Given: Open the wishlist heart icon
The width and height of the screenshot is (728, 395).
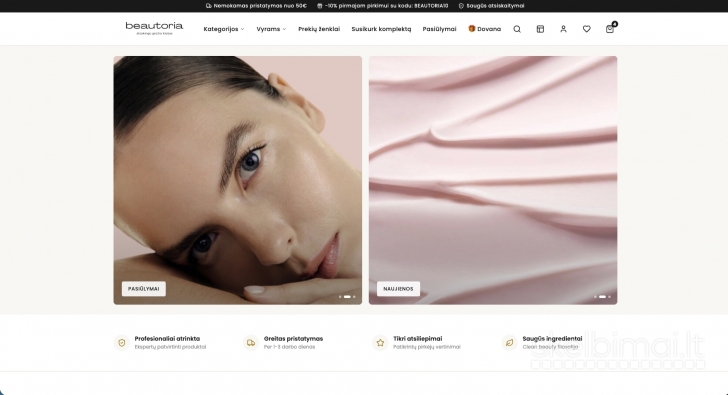Looking at the screenshot, I should (586, 29).
